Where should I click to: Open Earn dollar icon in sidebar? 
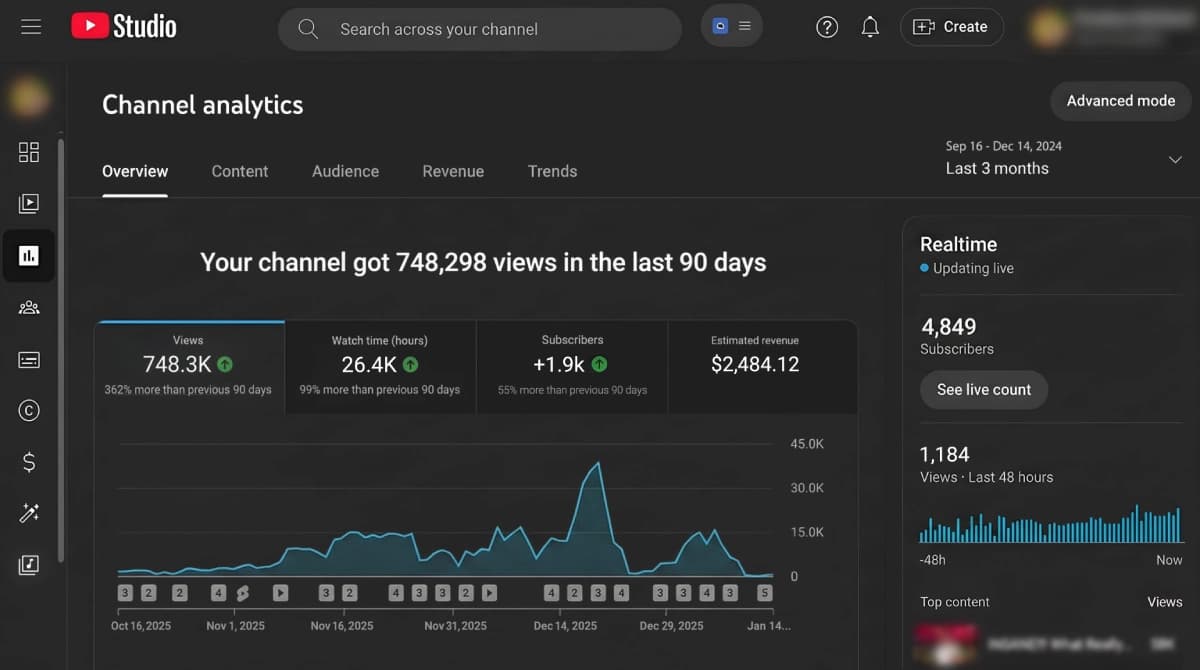(29, 462)
